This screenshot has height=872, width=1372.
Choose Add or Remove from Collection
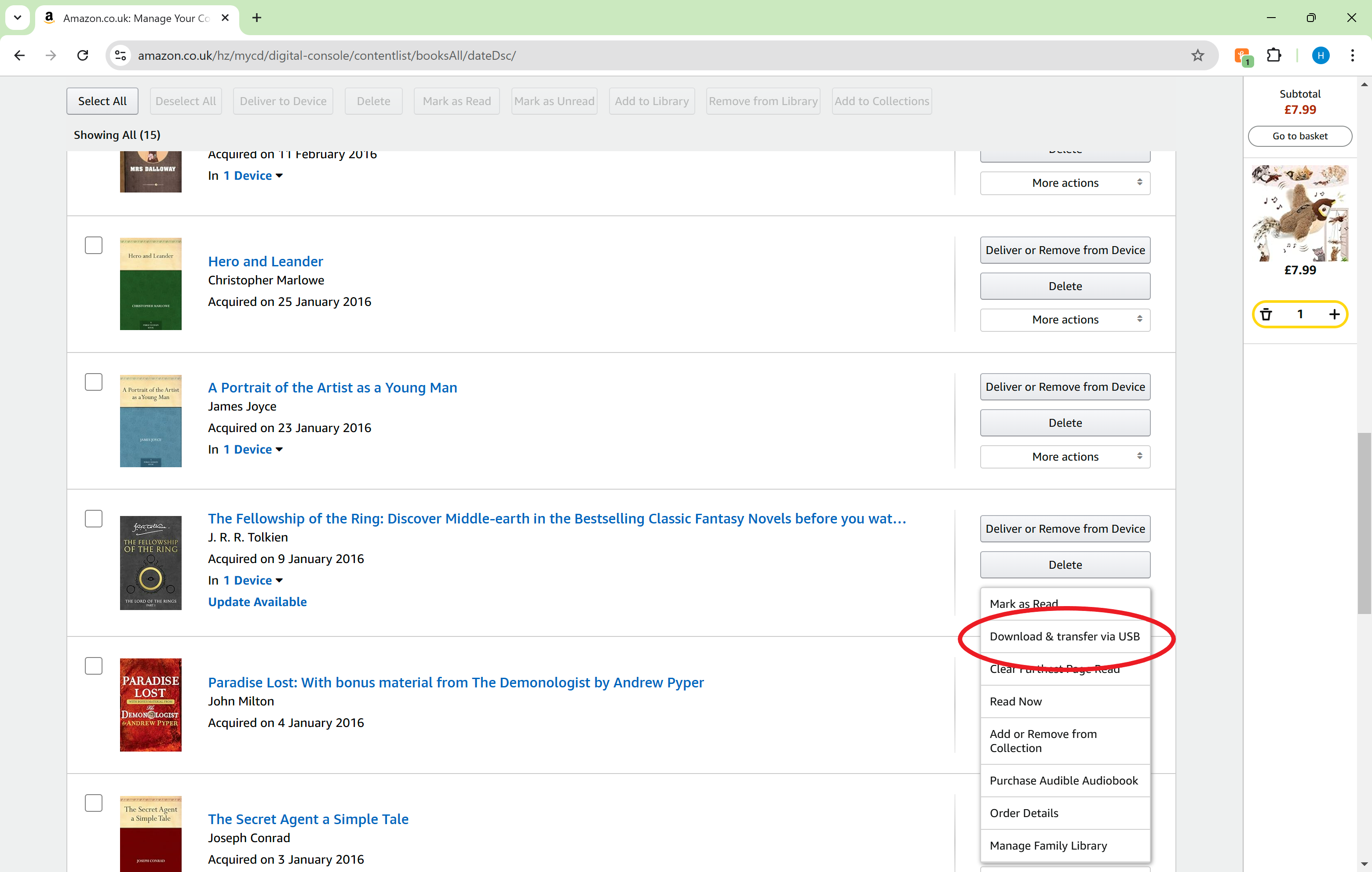(x=1065, y=741)
